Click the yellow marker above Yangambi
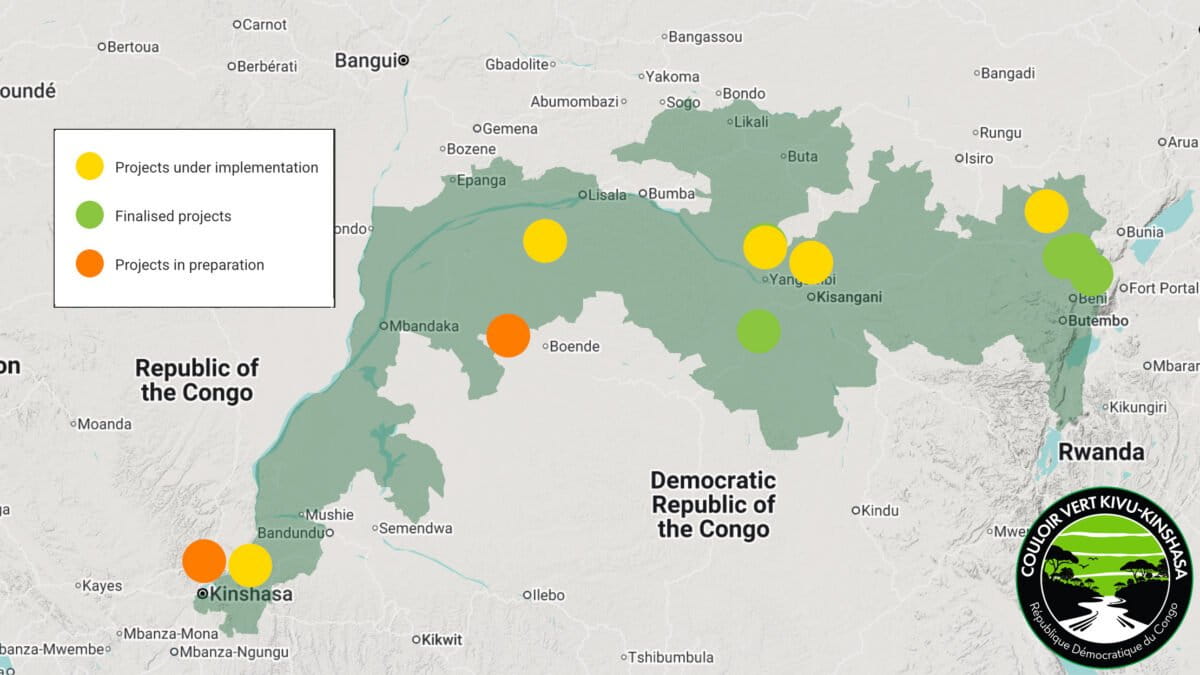This screenshot has width=1200, height=675. 766,245
